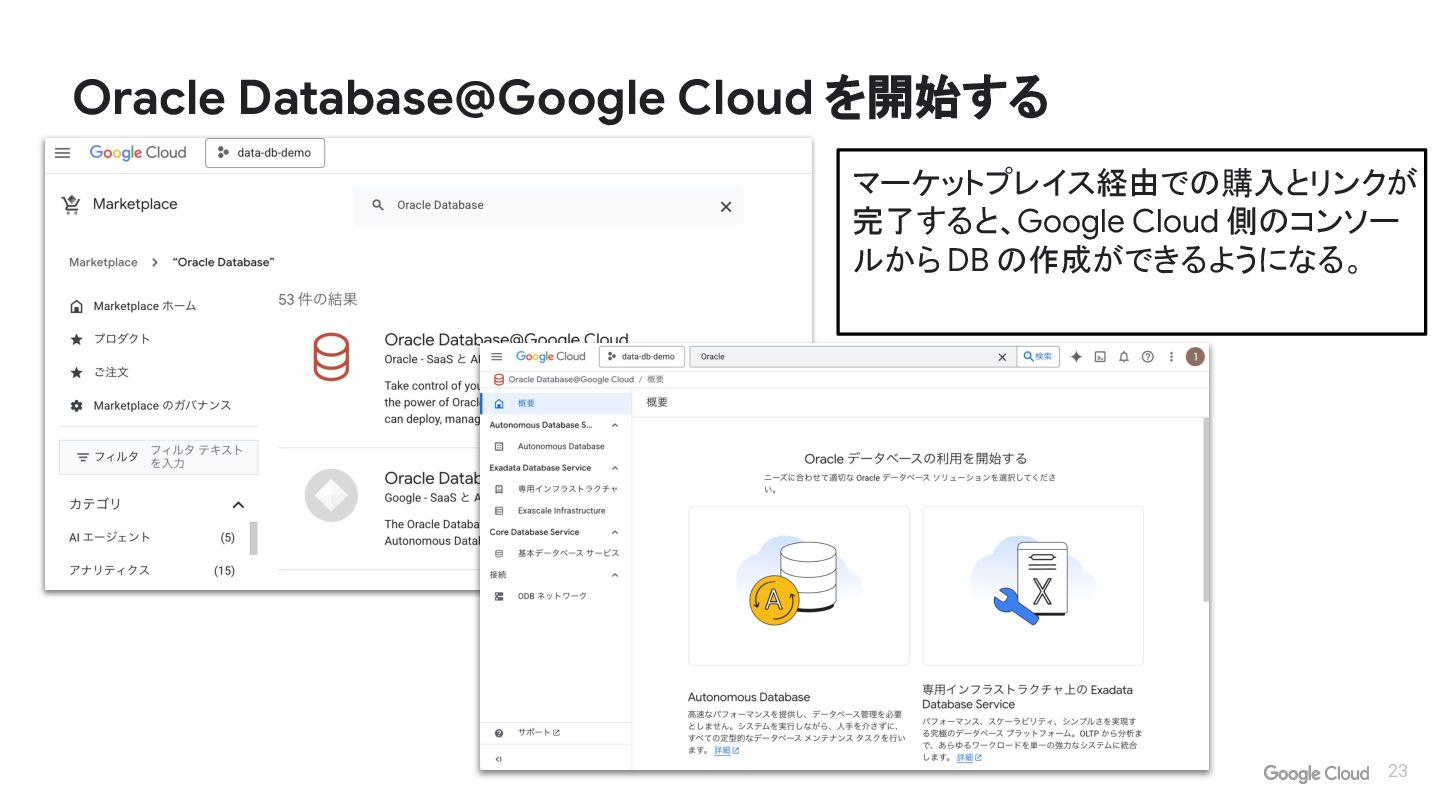
Task: Click the grey diamond product logo thumbnail
Action: (331, 495)
